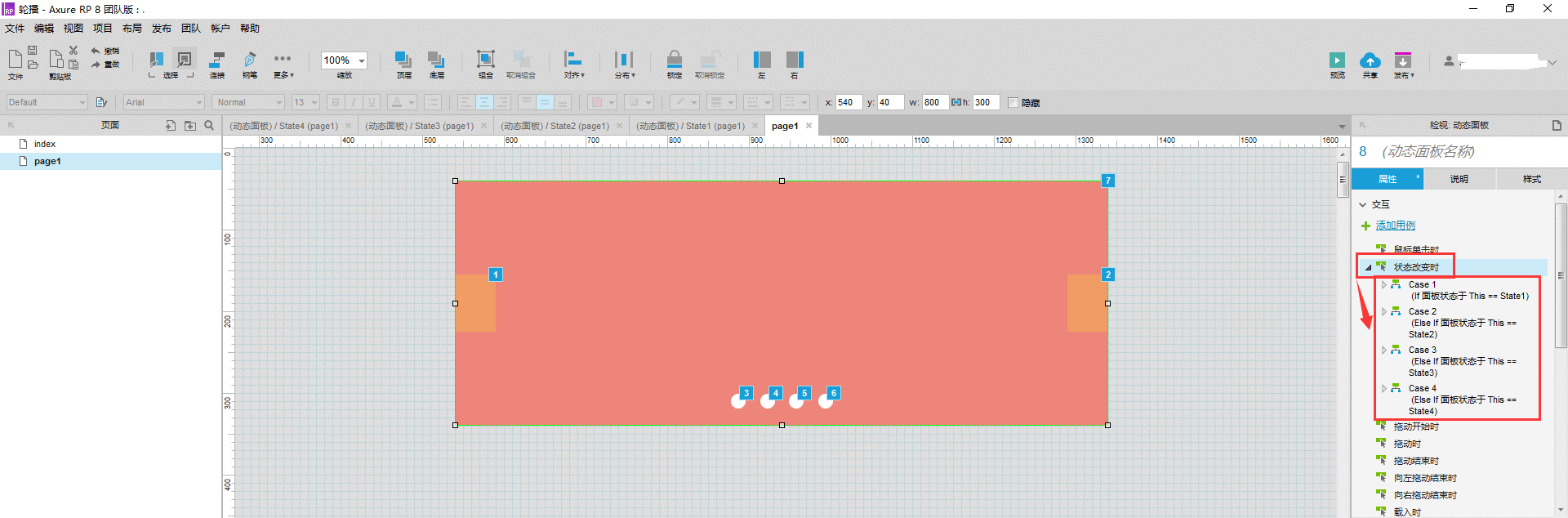This screenshot has width=1568, height=518.
Task: Search pages with magnifier icon
Action: click(209, 126)
